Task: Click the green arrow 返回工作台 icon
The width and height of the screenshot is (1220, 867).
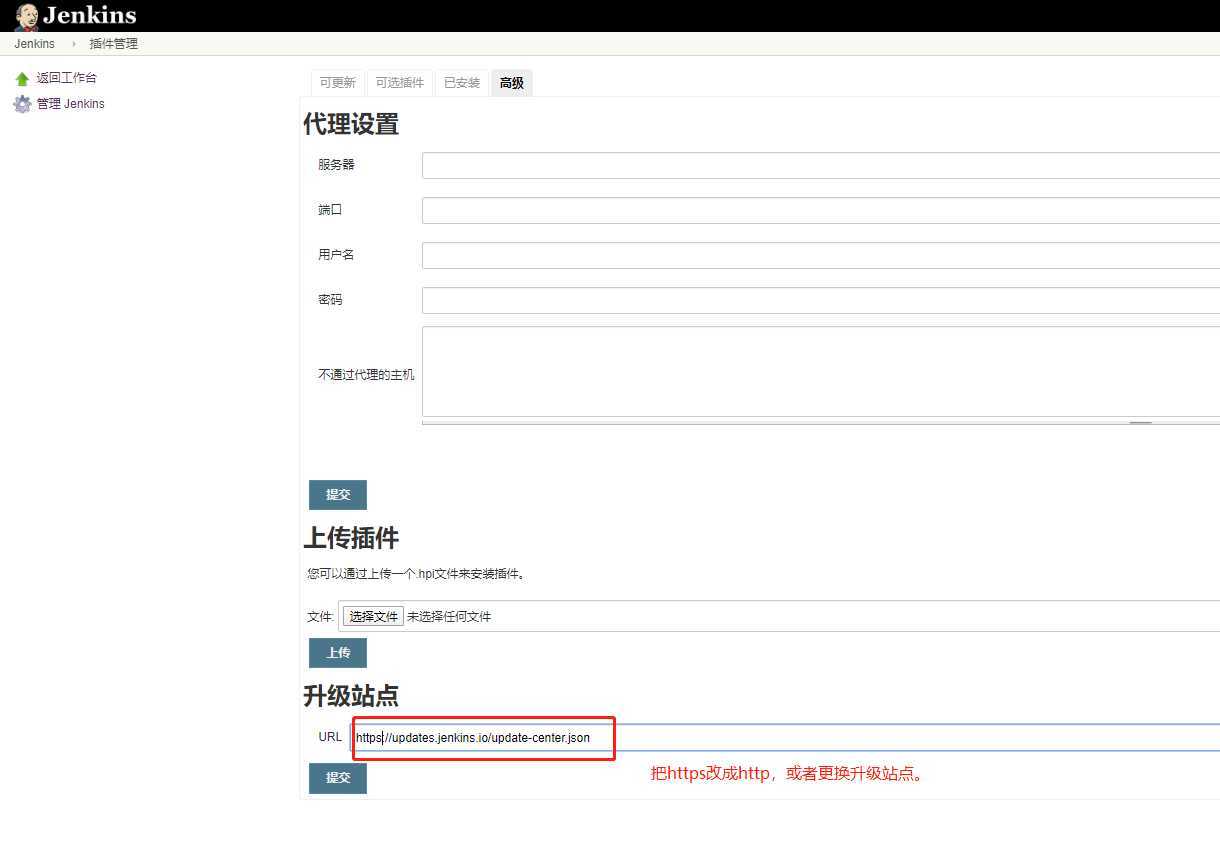Action: coord(22,78)
